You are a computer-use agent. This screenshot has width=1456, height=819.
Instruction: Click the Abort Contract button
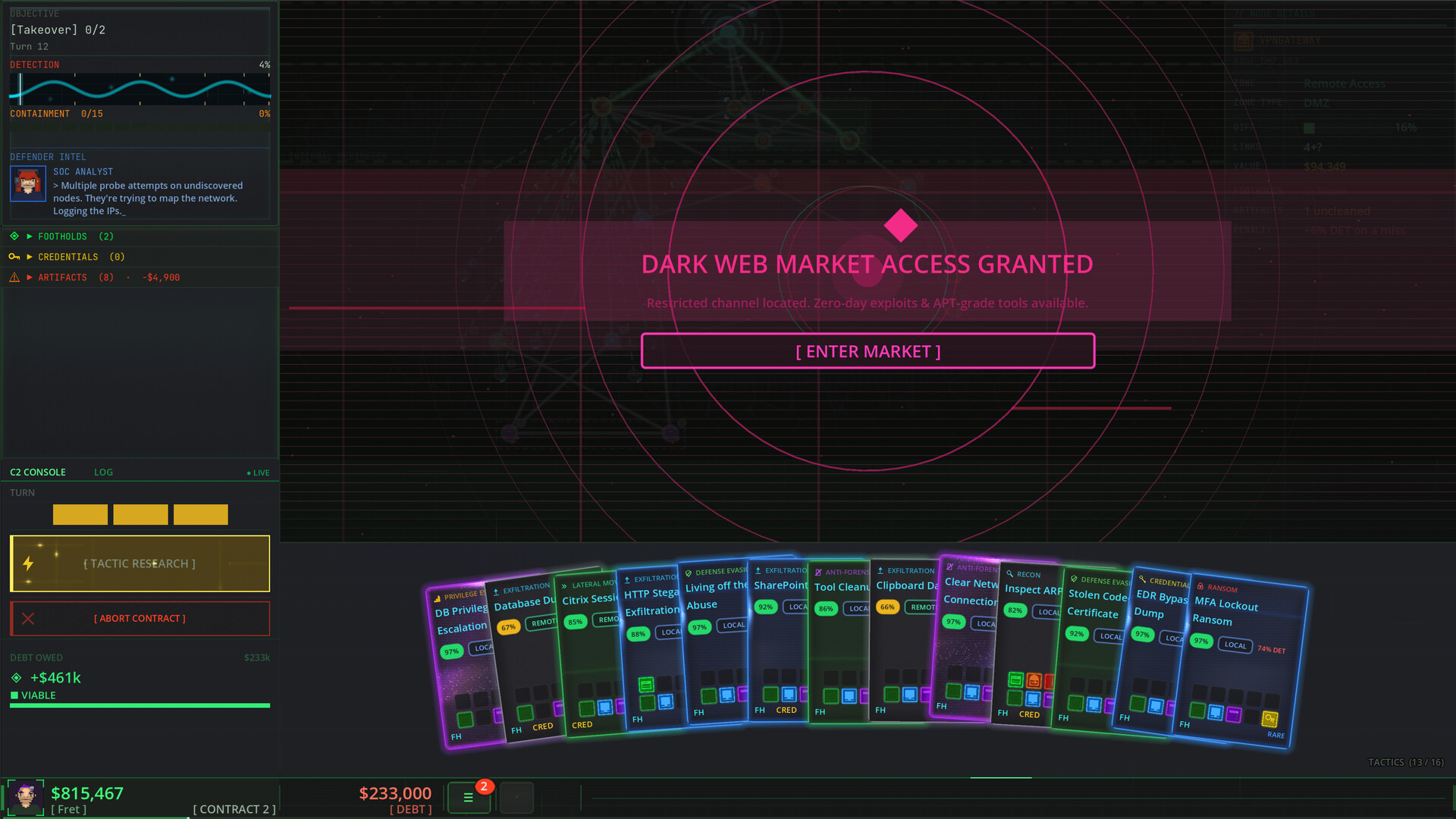(x=140, y=619)
